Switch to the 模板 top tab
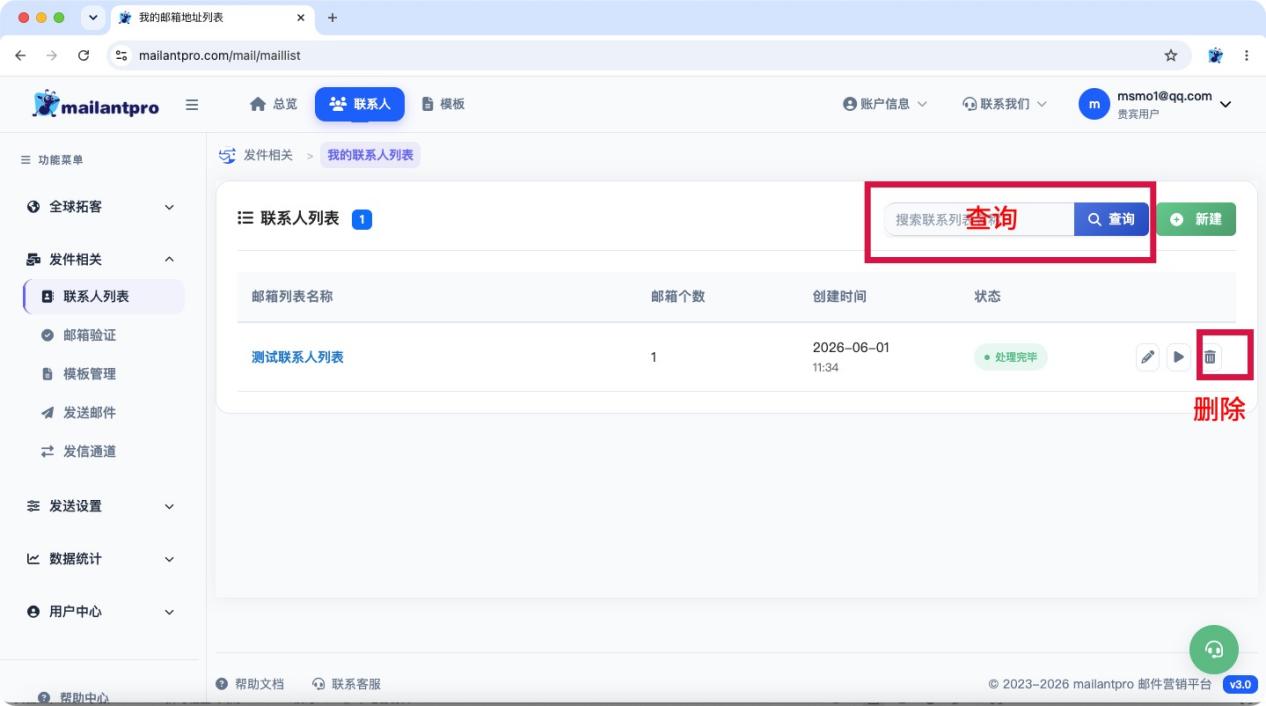 click(443, 104)
